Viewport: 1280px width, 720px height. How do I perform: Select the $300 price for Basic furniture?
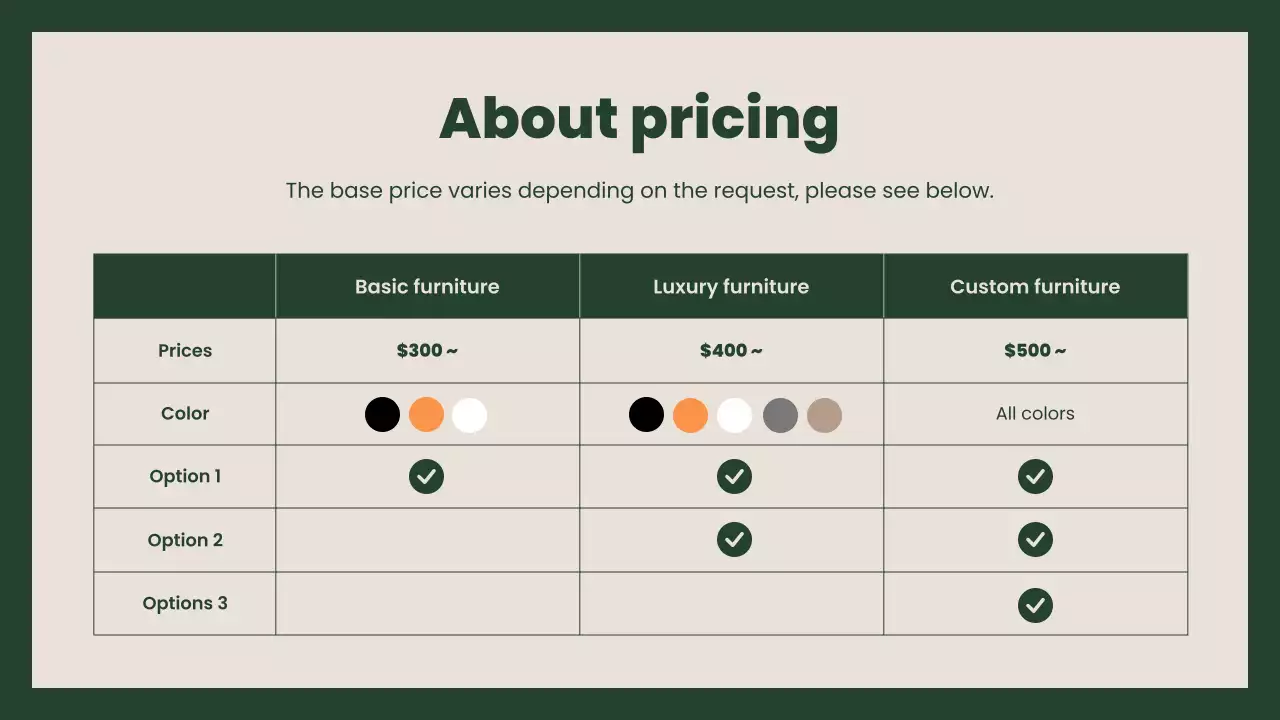point(427,351)
